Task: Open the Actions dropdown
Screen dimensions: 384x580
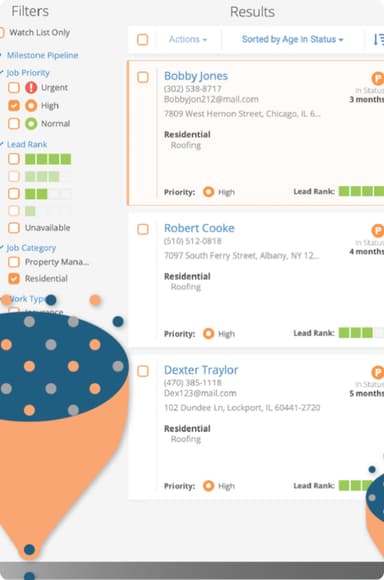Action: pos(188,39)
